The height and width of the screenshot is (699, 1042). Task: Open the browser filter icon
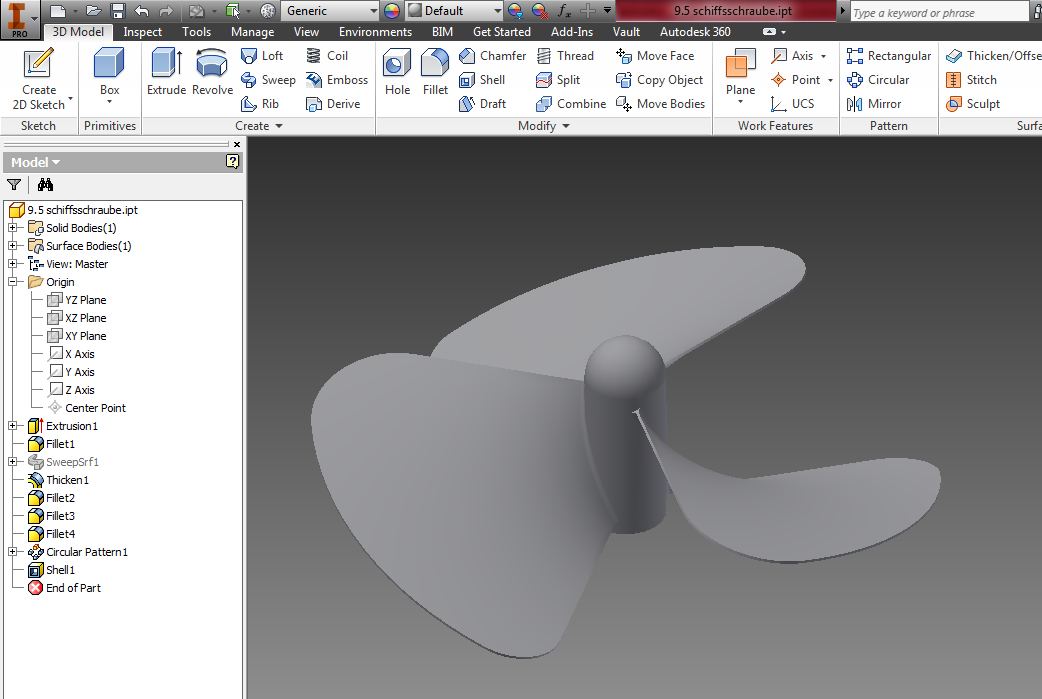tap(13, 185)
